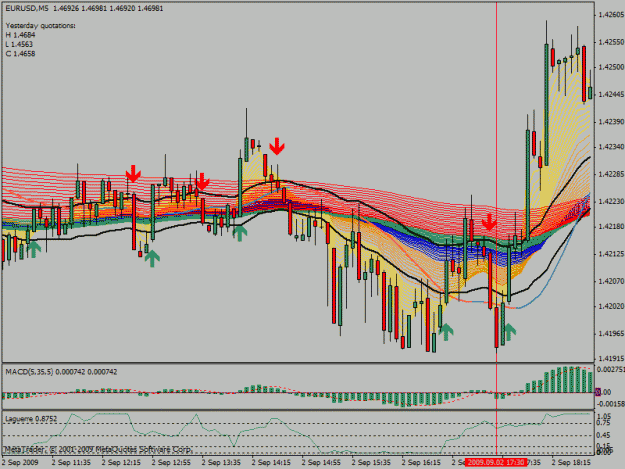Image resolution: width=625 pixels, height=469 pixels.
Task: Click the green buy arrow right of vertical red line
Action: [x=510, y=332]
